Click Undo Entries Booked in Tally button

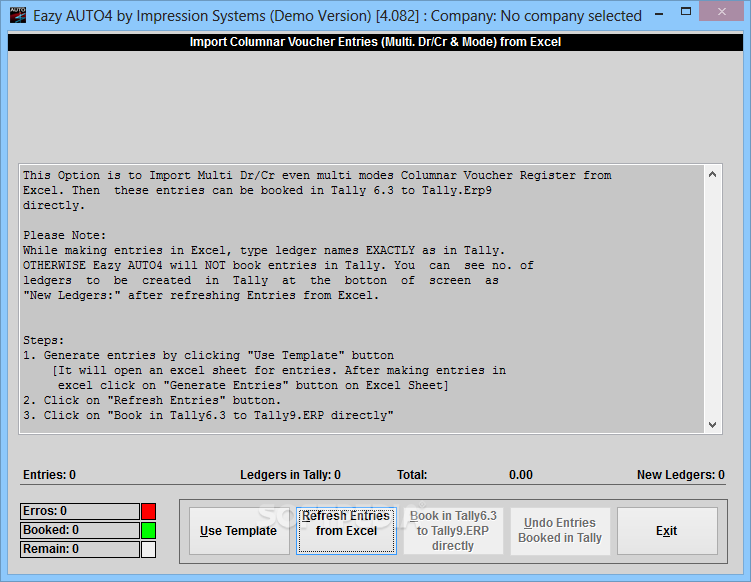tap(560, 531)
